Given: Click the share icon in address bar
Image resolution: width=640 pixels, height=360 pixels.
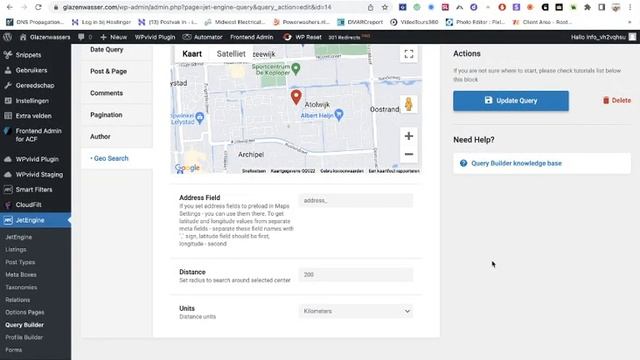Looking at the screenshot, I should 370,7.
